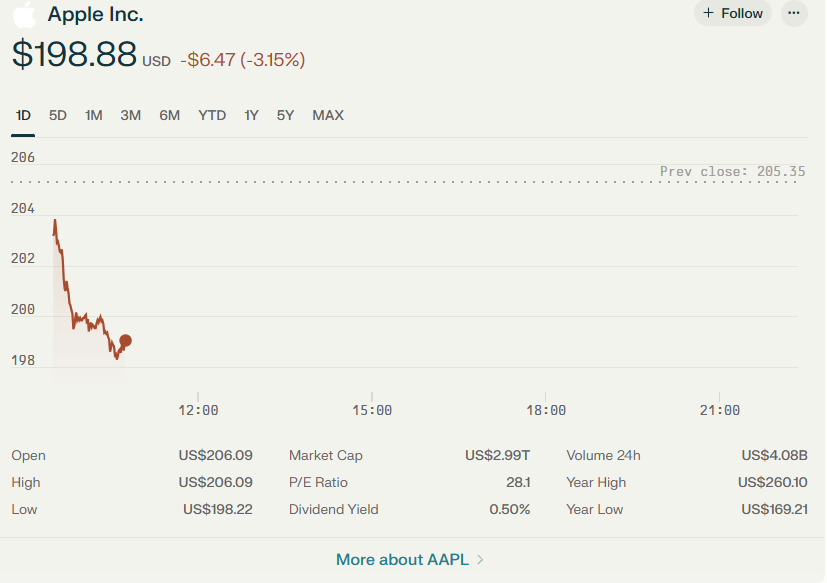This screenshot has width=827, height=583.
Task: Click the 206 price axis label
Action: coord(23,157)
